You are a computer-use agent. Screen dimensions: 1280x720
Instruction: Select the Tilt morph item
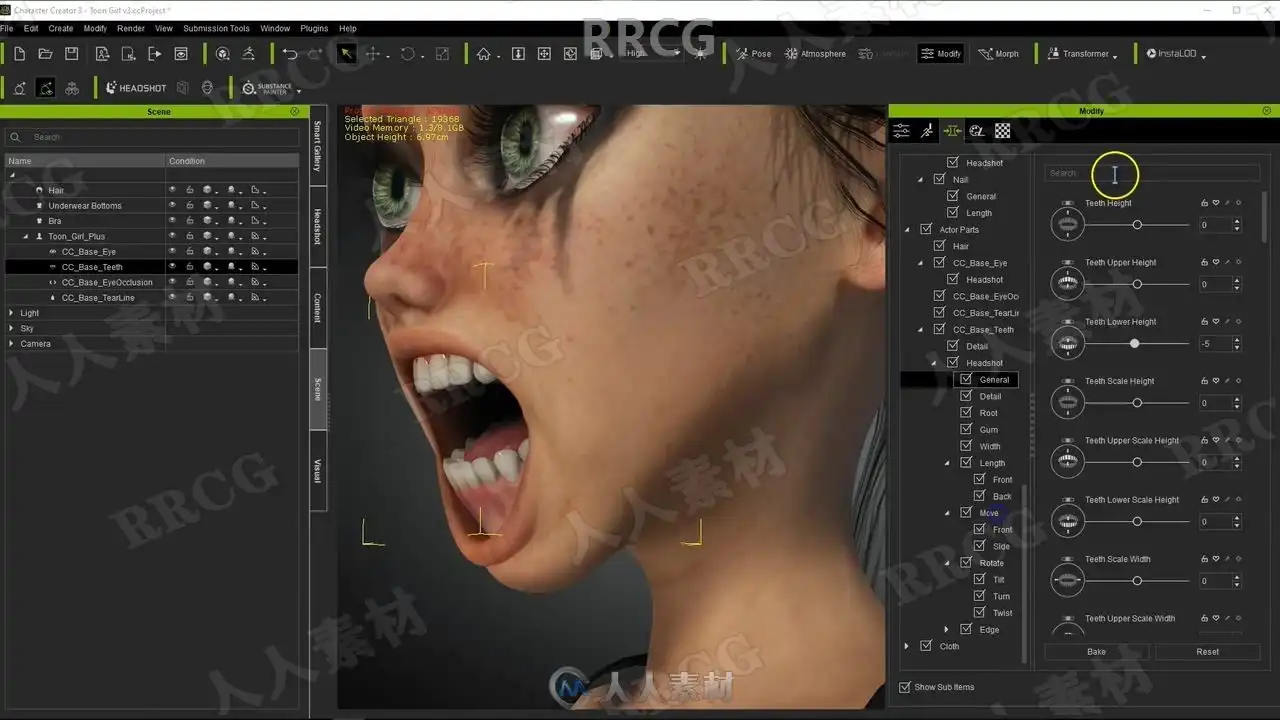[x=998, y=580]
